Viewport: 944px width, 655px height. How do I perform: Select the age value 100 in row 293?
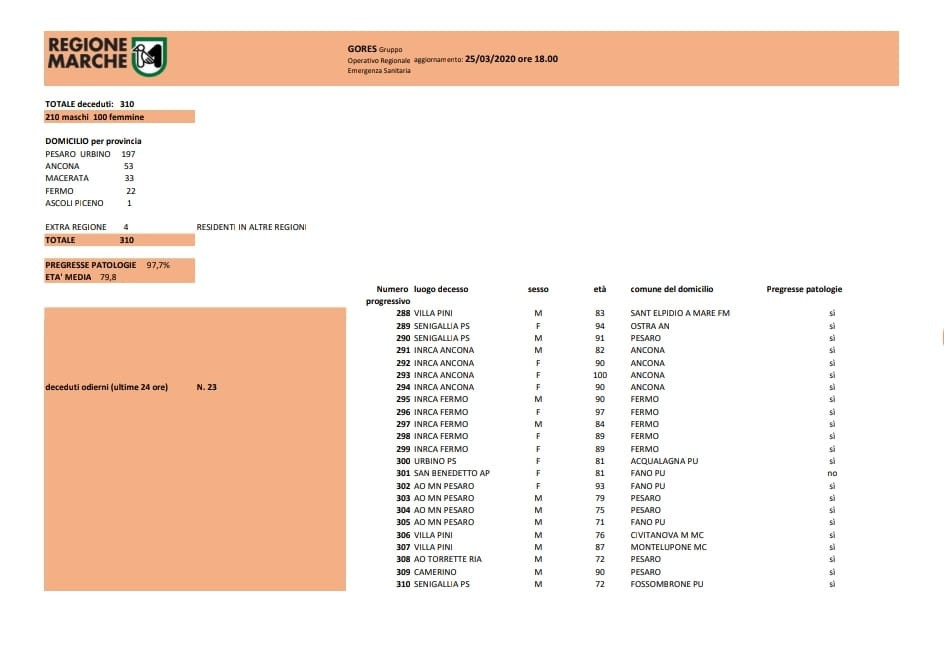[600, 375]
